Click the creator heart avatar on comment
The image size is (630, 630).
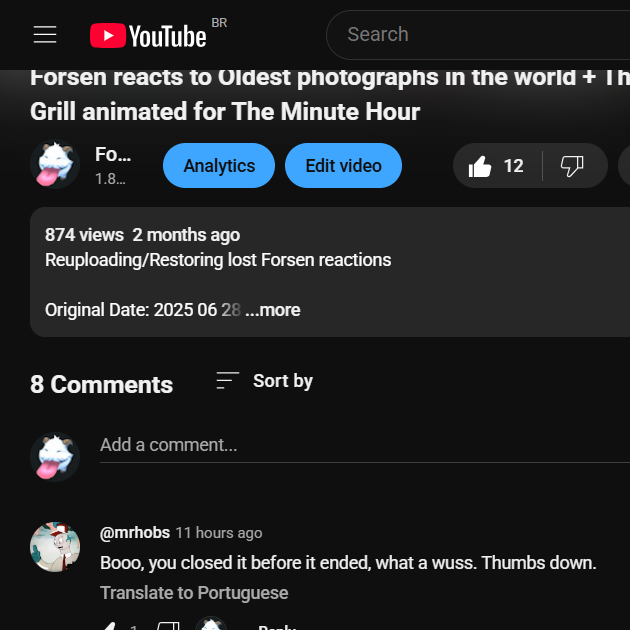211,624
